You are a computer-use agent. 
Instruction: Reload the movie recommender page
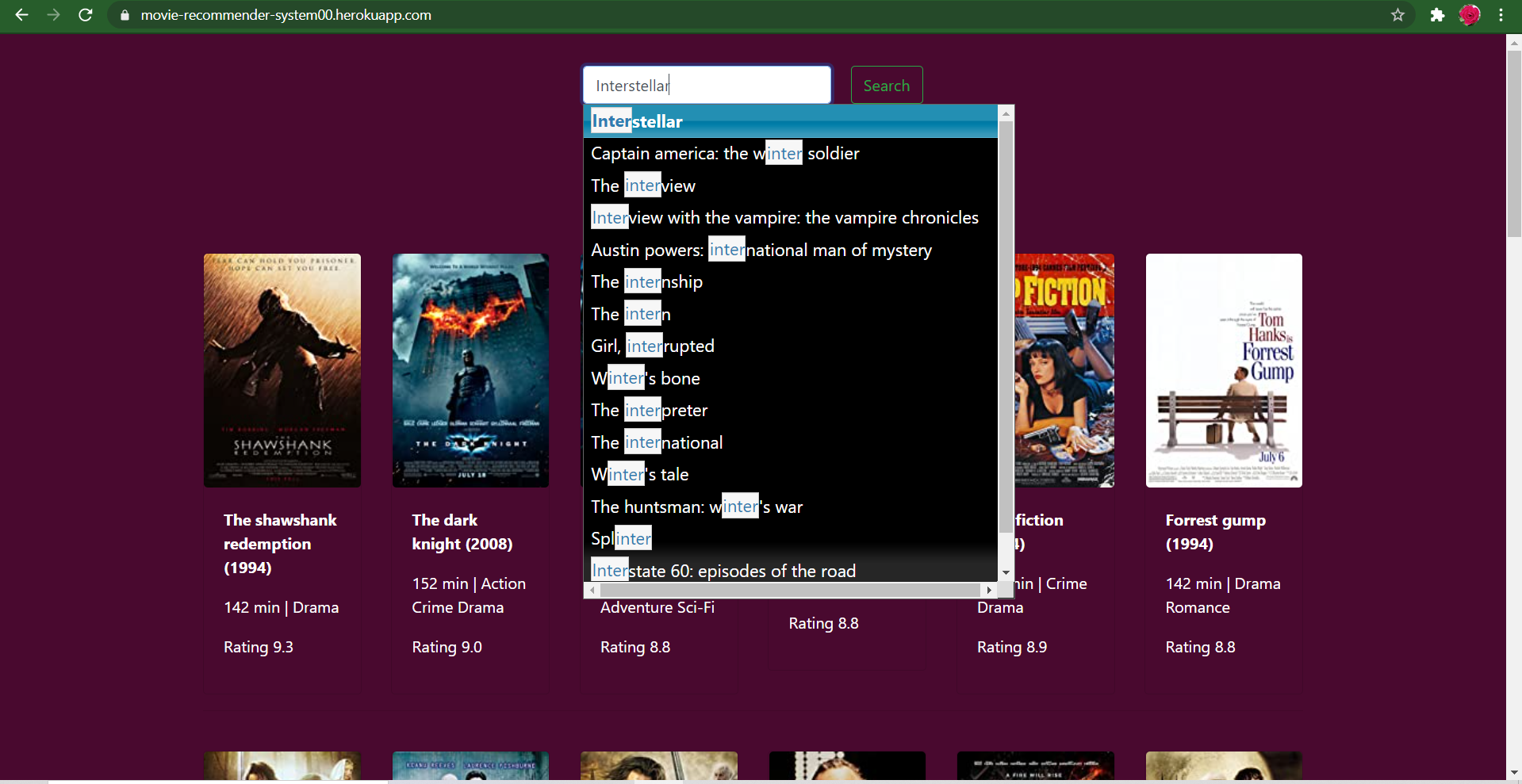point(86,15)
